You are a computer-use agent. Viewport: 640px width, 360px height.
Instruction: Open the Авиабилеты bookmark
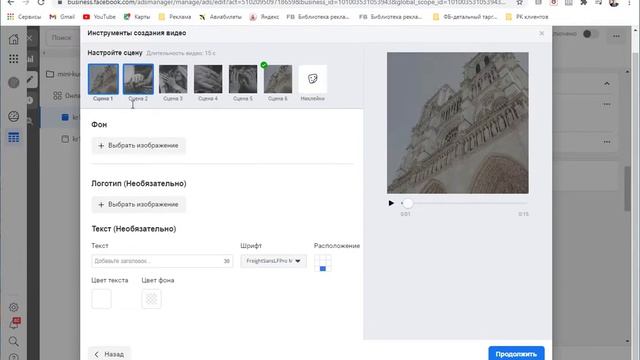tap(220, 17)
